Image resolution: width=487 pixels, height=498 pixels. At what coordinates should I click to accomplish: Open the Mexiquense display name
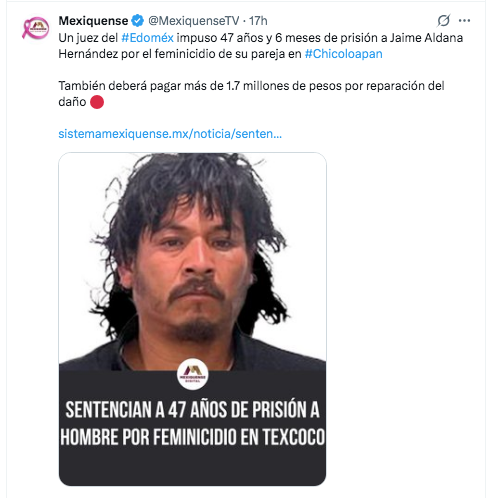(93, 21)
